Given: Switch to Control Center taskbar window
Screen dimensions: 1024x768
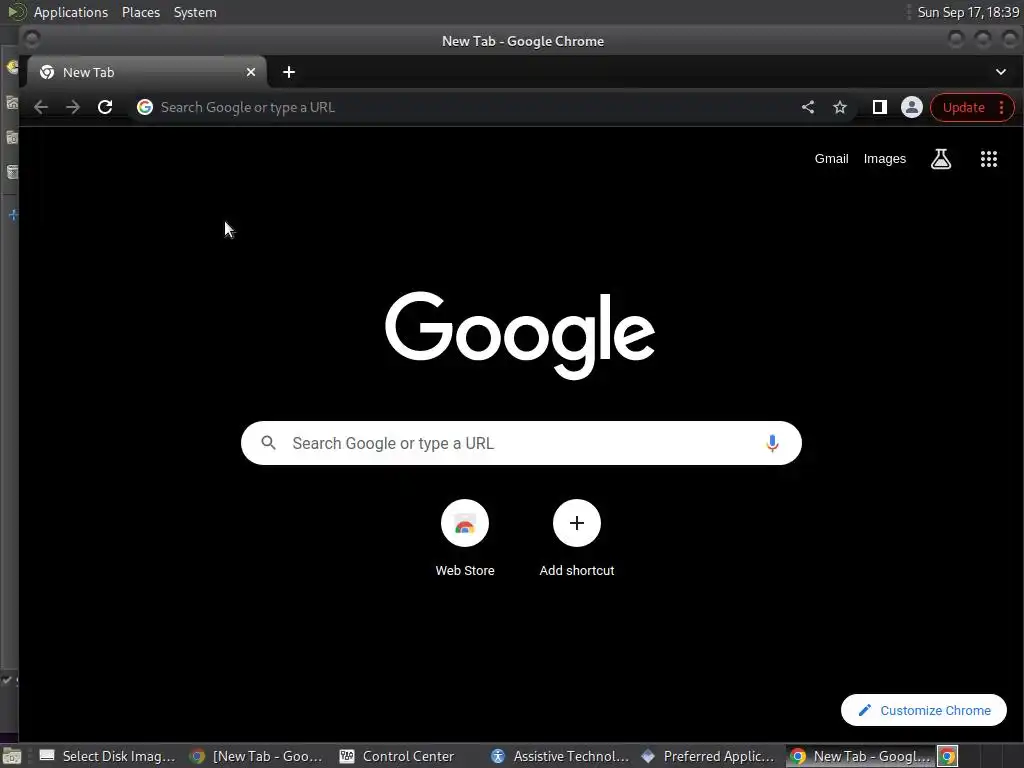Looking at the screenshot, I should (x=406, y=756).
